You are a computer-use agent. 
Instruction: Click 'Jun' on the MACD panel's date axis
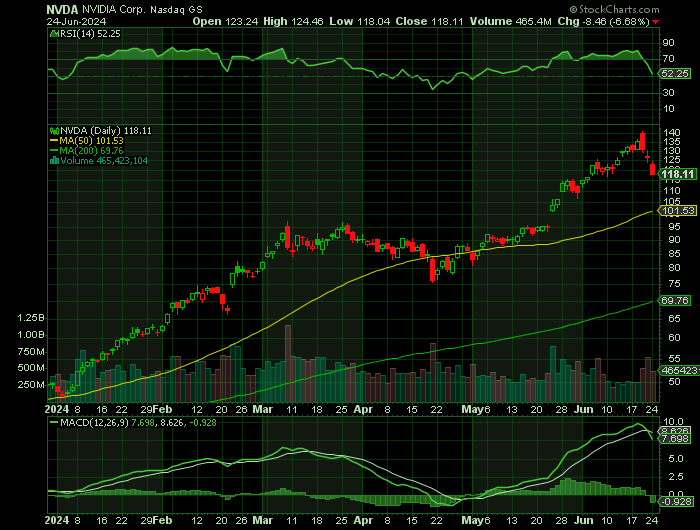[x=583, y=521]
